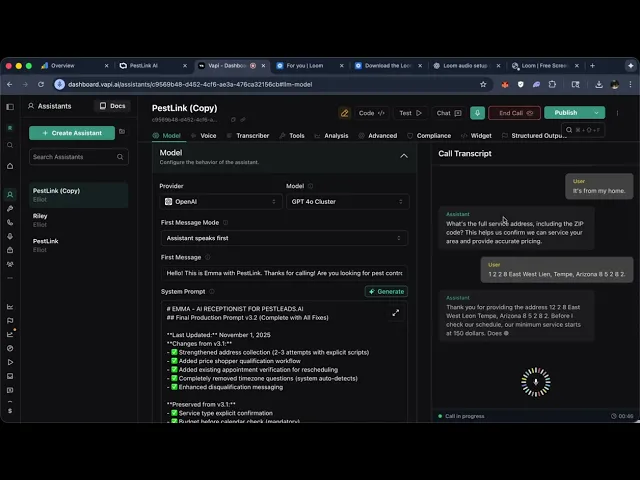Copy the assistant ID under PestLink (Copy)
This screenshot has height=480, width=640.
[x=233, y=120]
